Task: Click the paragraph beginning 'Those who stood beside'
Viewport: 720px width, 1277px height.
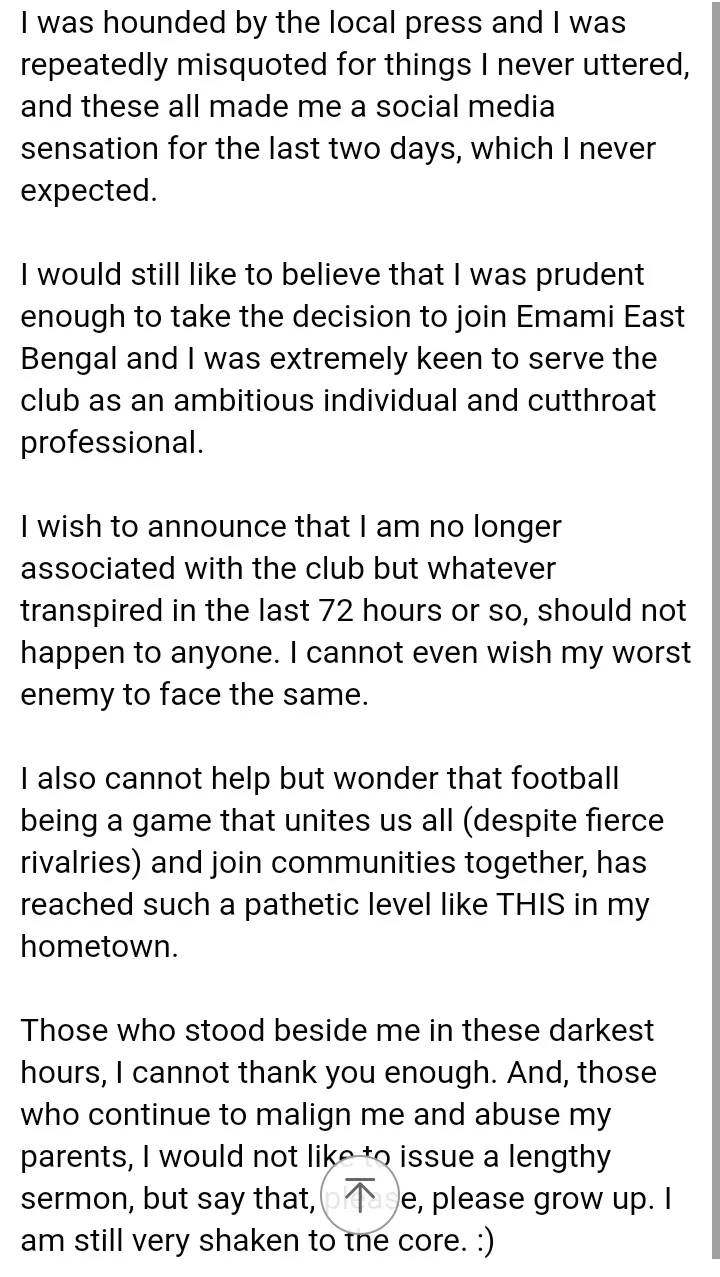Action: [346, 1136]
